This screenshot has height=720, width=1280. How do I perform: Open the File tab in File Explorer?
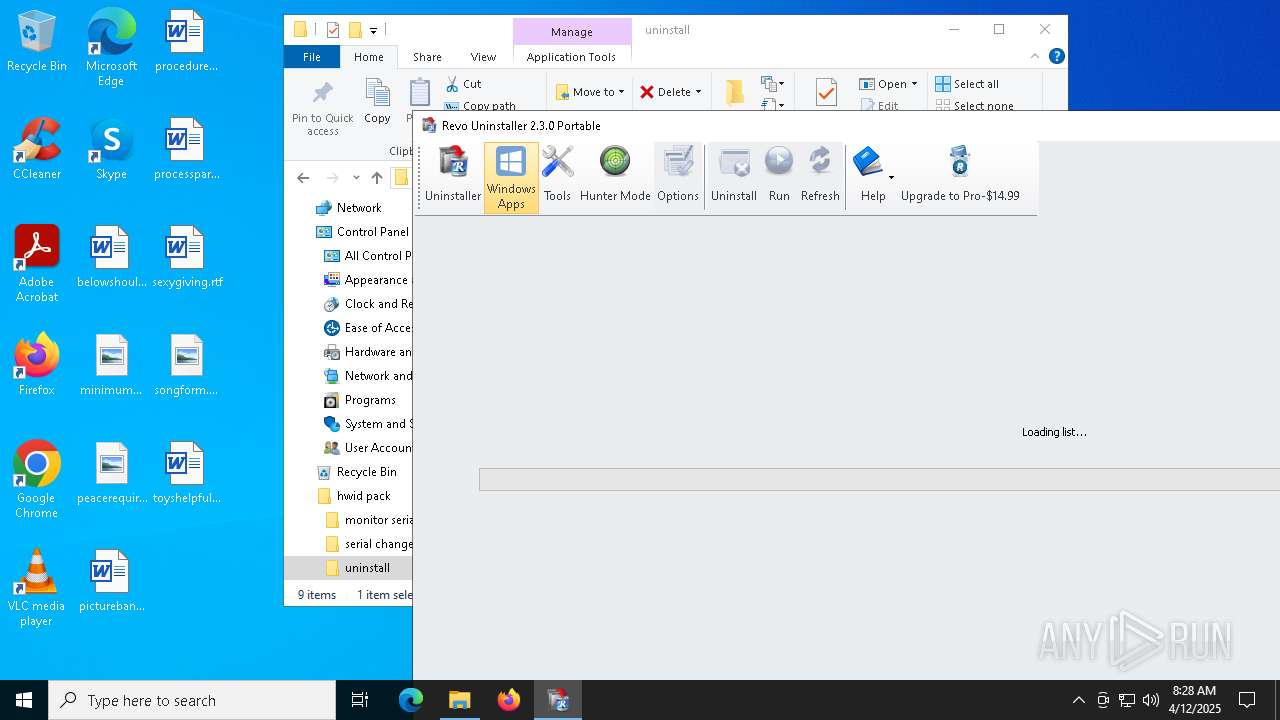[x=312, y=57]
